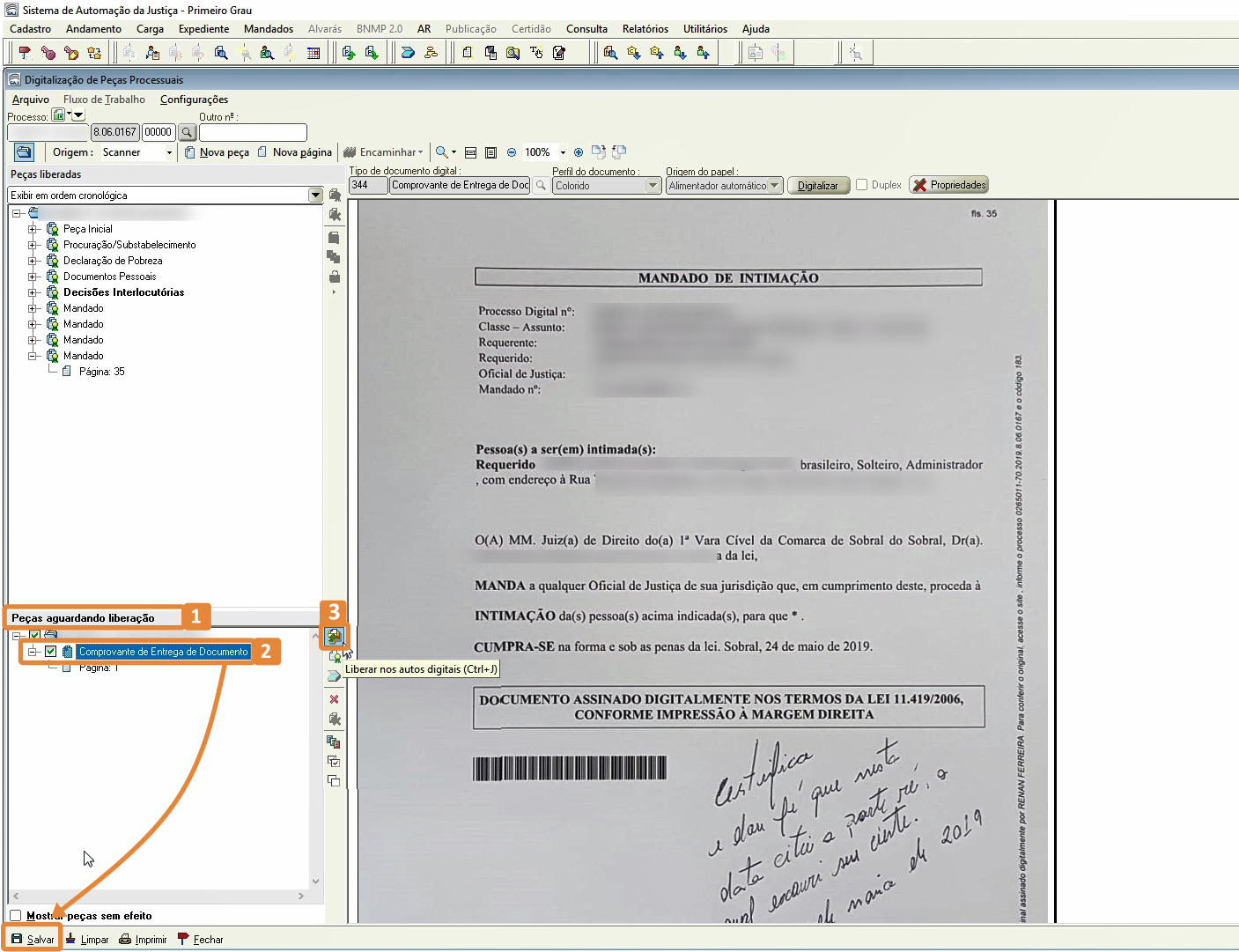The width and height of the screenshot is (1239, 952).
Task: Collapse the Comprovante de Entrega de Documento node
Action: pyautogui.click(x=33, y=652)
